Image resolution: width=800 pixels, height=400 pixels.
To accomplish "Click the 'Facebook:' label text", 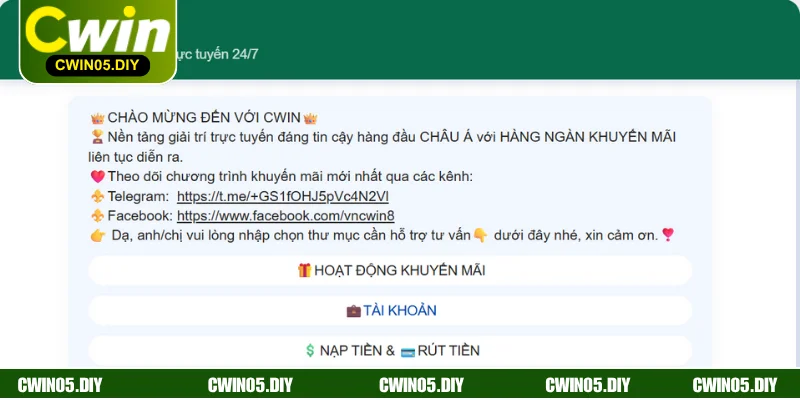I will (x=140, y=216).
